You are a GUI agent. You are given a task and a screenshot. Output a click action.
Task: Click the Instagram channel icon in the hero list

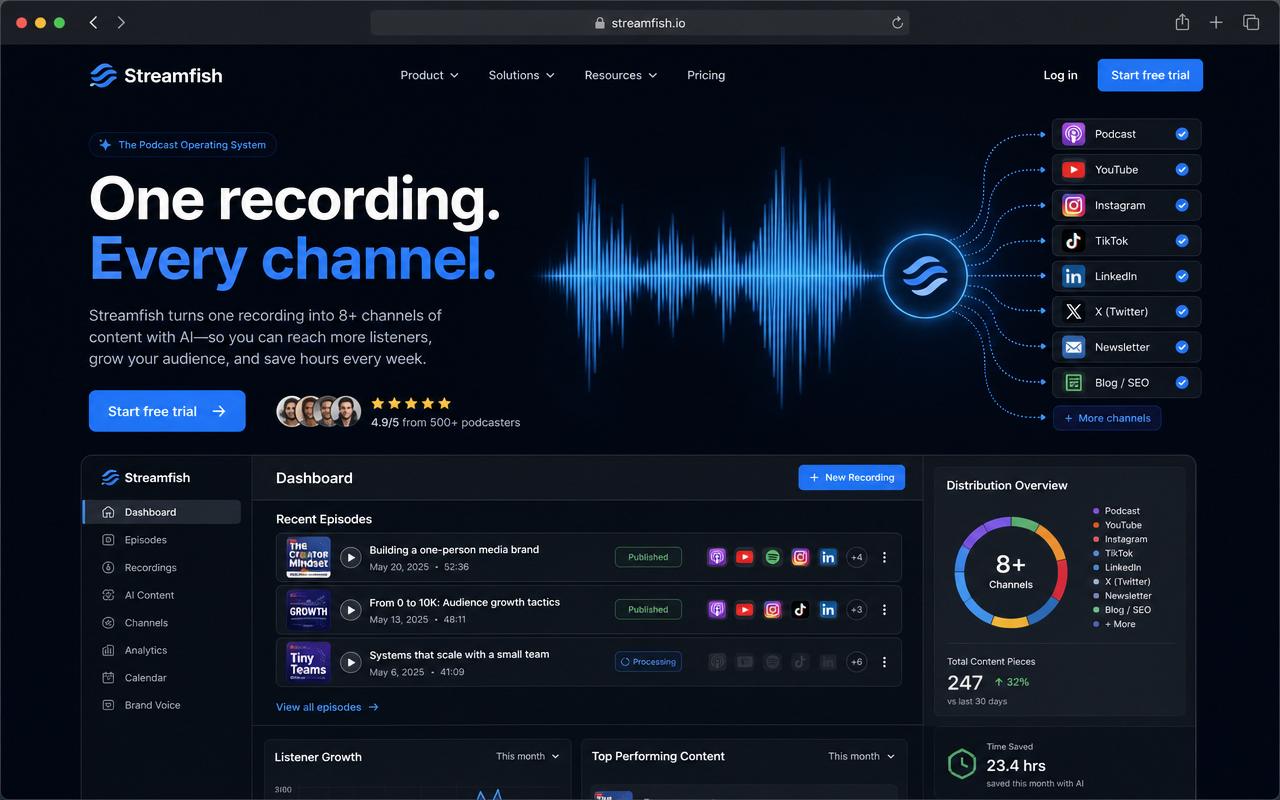coord(1073,205)
